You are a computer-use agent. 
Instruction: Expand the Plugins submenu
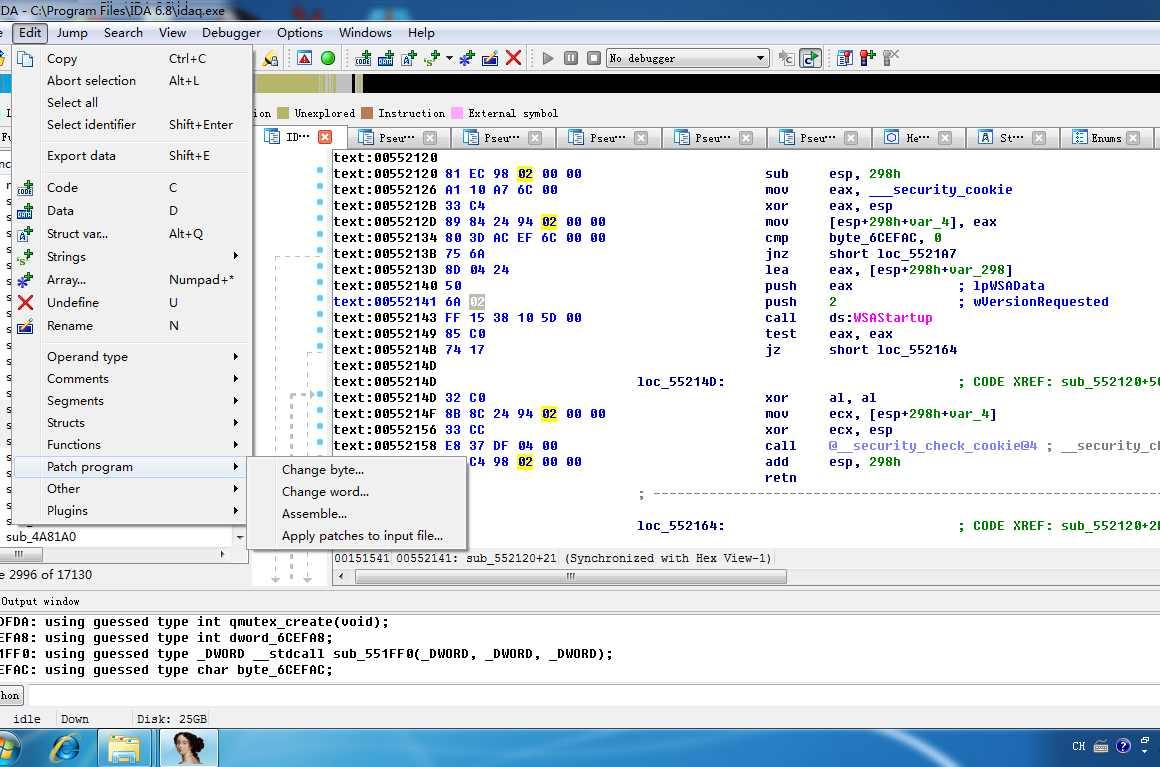click(x=133, y=511)
